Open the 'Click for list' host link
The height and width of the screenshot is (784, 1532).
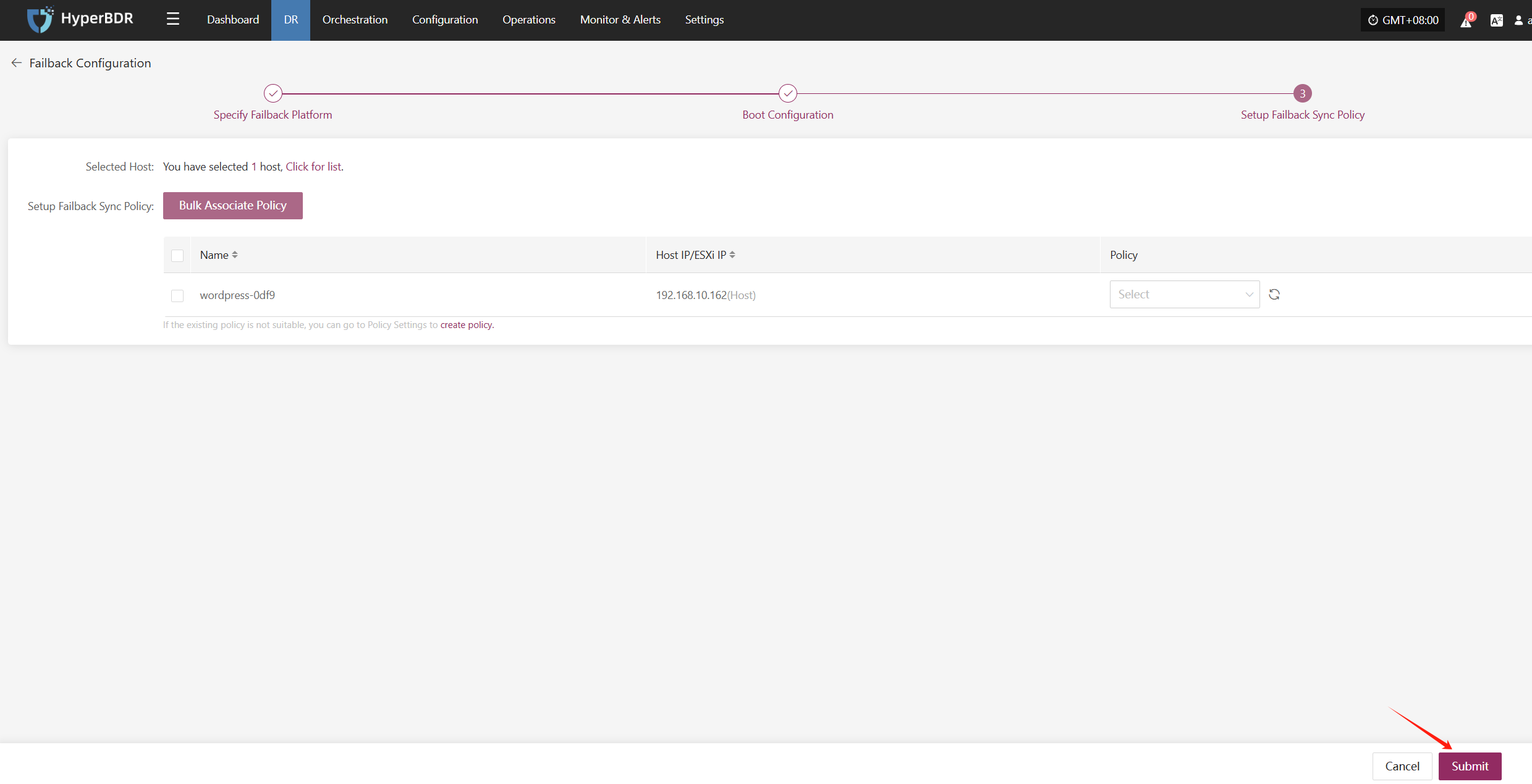(x=313, y=167)
